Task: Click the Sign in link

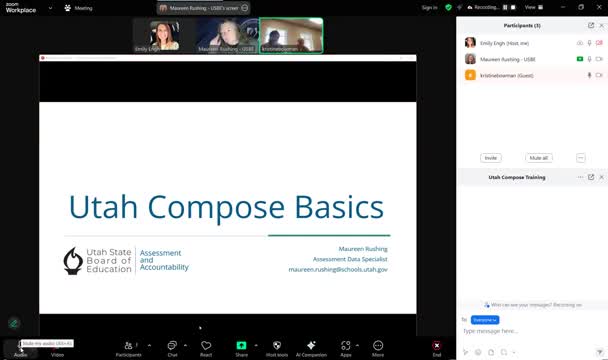Action: [x=429, y=7]
